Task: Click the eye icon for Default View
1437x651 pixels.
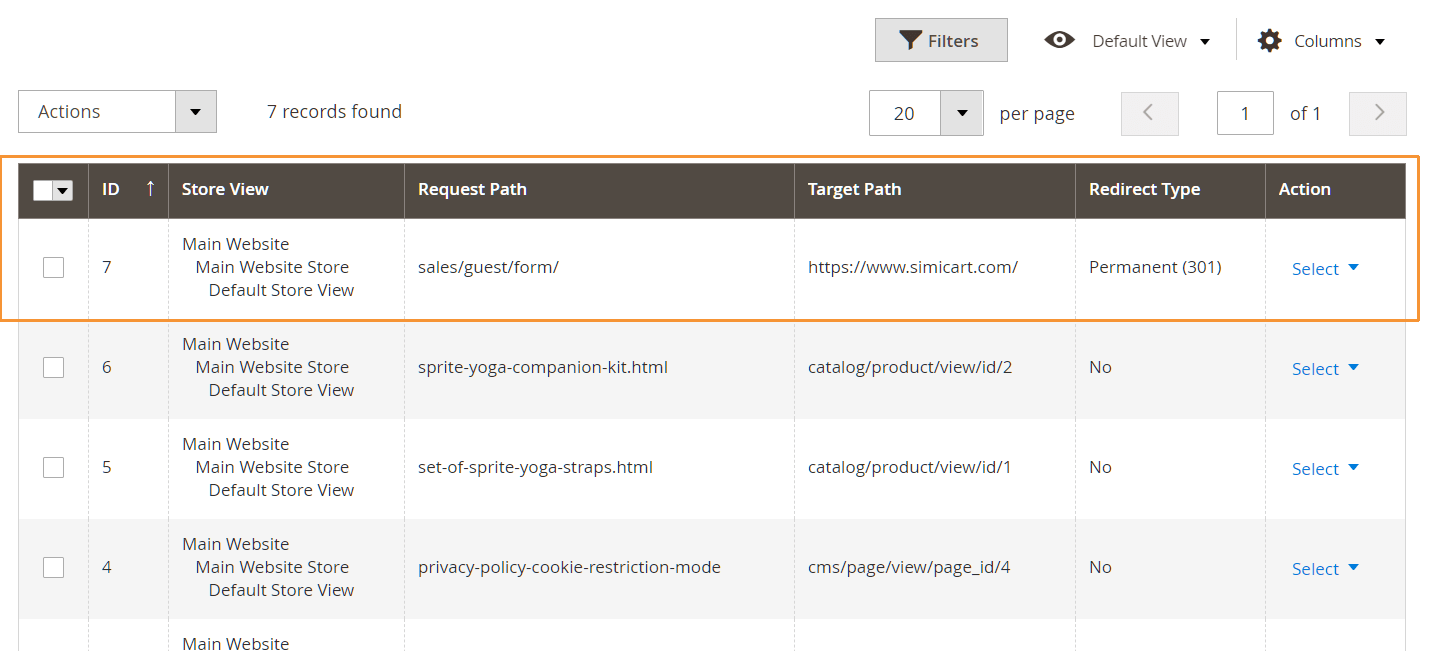Action: click(x=1059, y=40)
